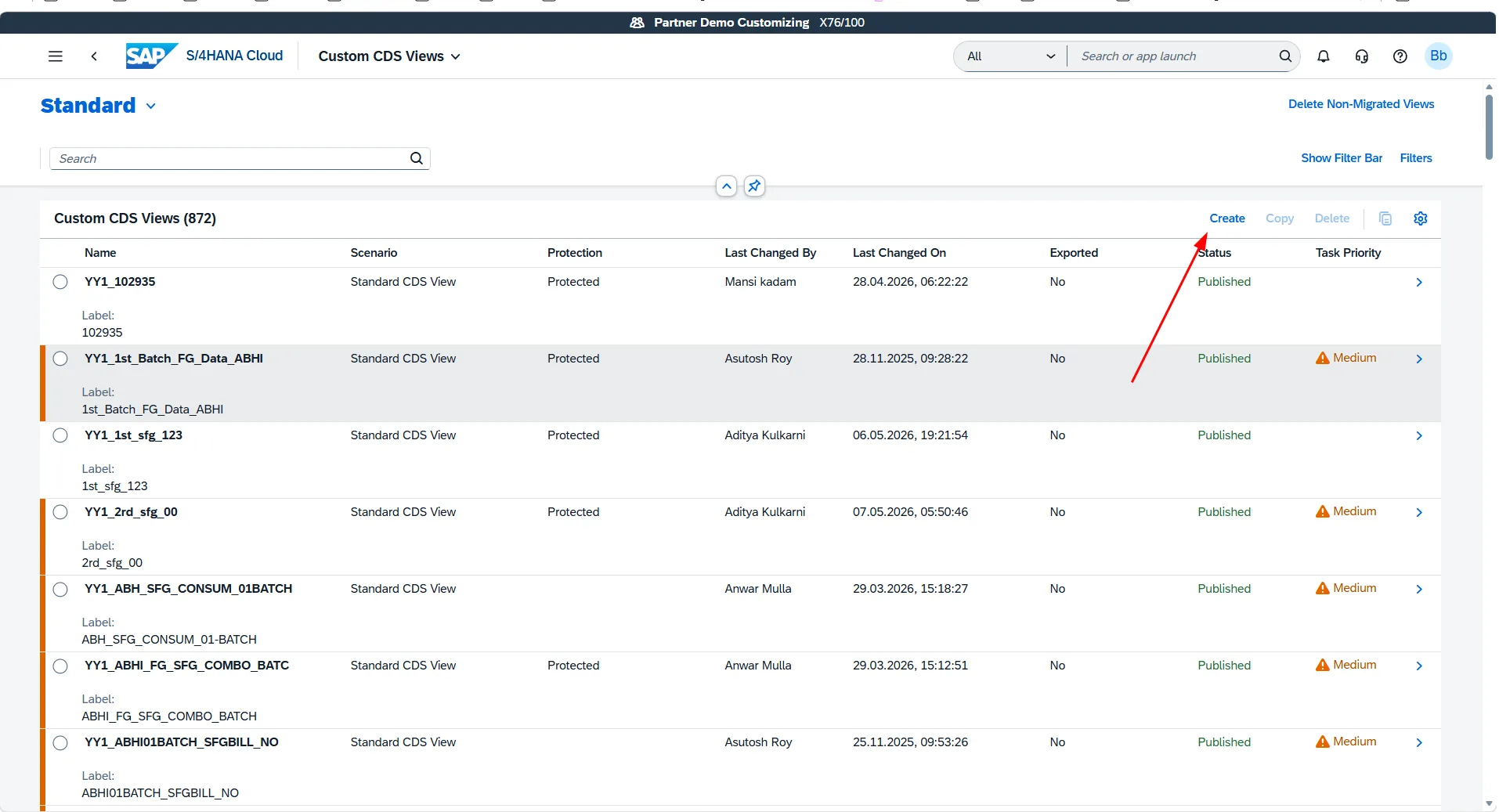This screenshot has height=812, width=1499.
Task: Select radio button for YY1_1st_sfg_123
Action: click(x=60, y=435)
